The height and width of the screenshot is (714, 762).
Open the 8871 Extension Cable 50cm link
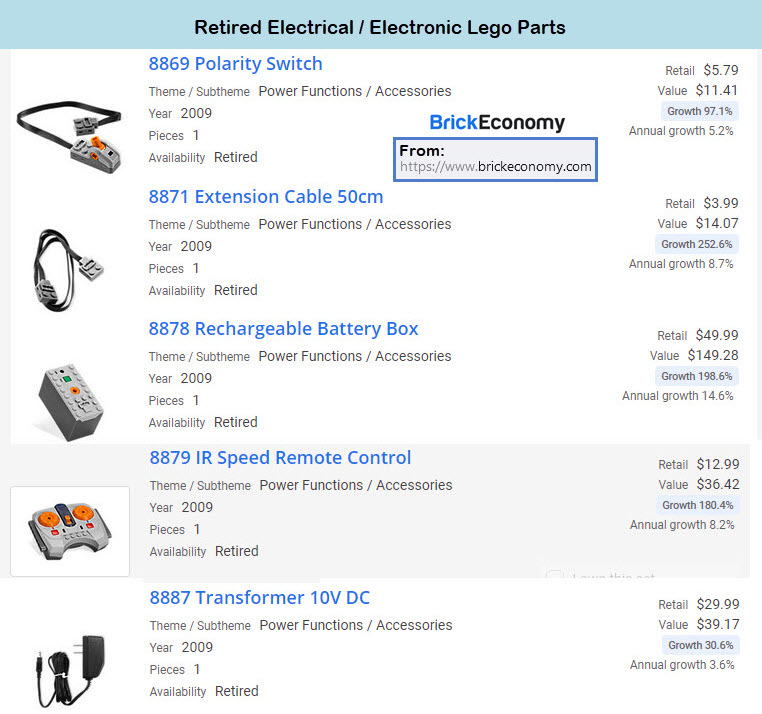pyautogui.click(x=266, y=197)
